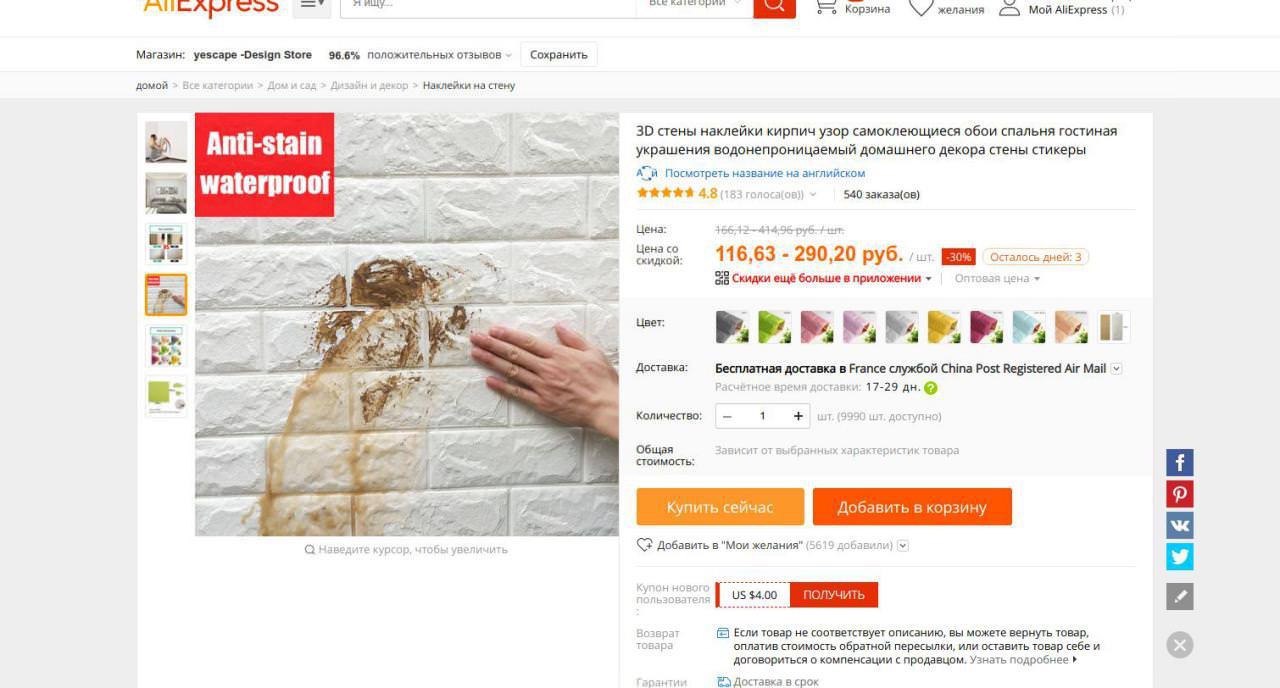Screen dimensions: 1280x688
Task: Increase quantity with plus button
Action: 798,416
